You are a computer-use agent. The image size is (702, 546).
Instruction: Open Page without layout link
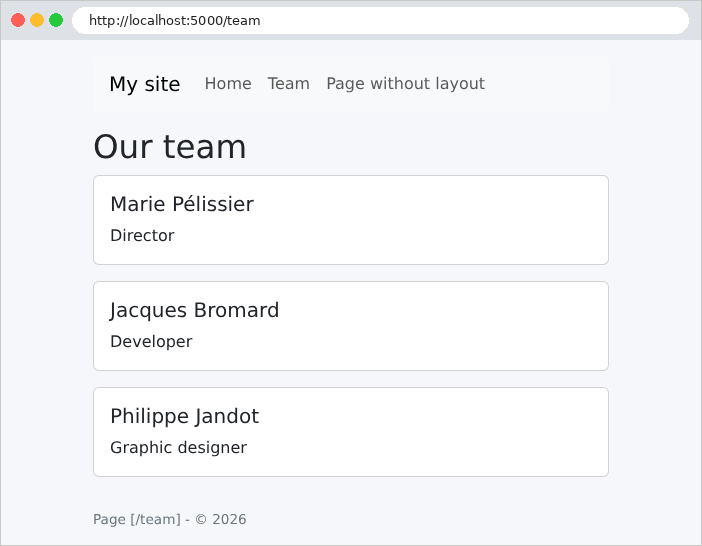[405, 84]
